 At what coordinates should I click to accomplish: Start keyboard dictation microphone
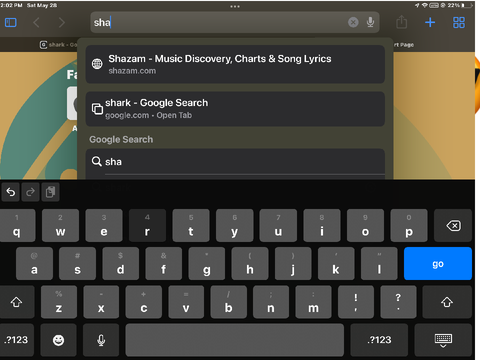pos(101,340)
